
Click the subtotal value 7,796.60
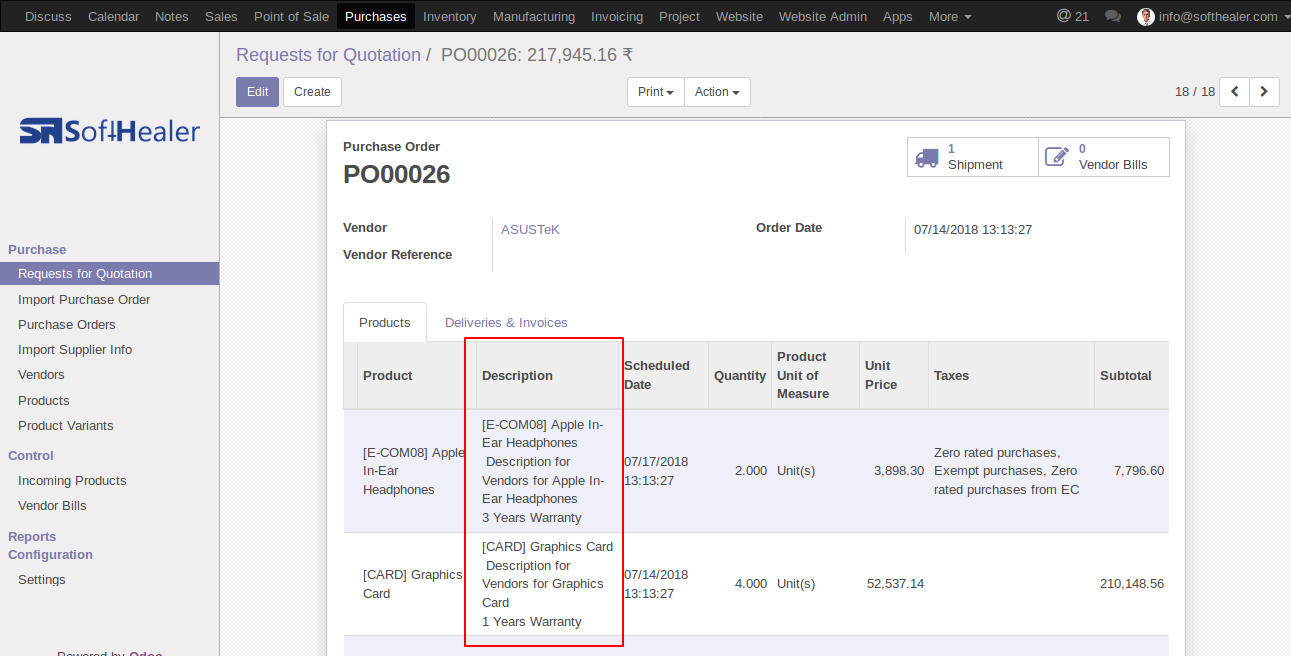pos(1139,470)
